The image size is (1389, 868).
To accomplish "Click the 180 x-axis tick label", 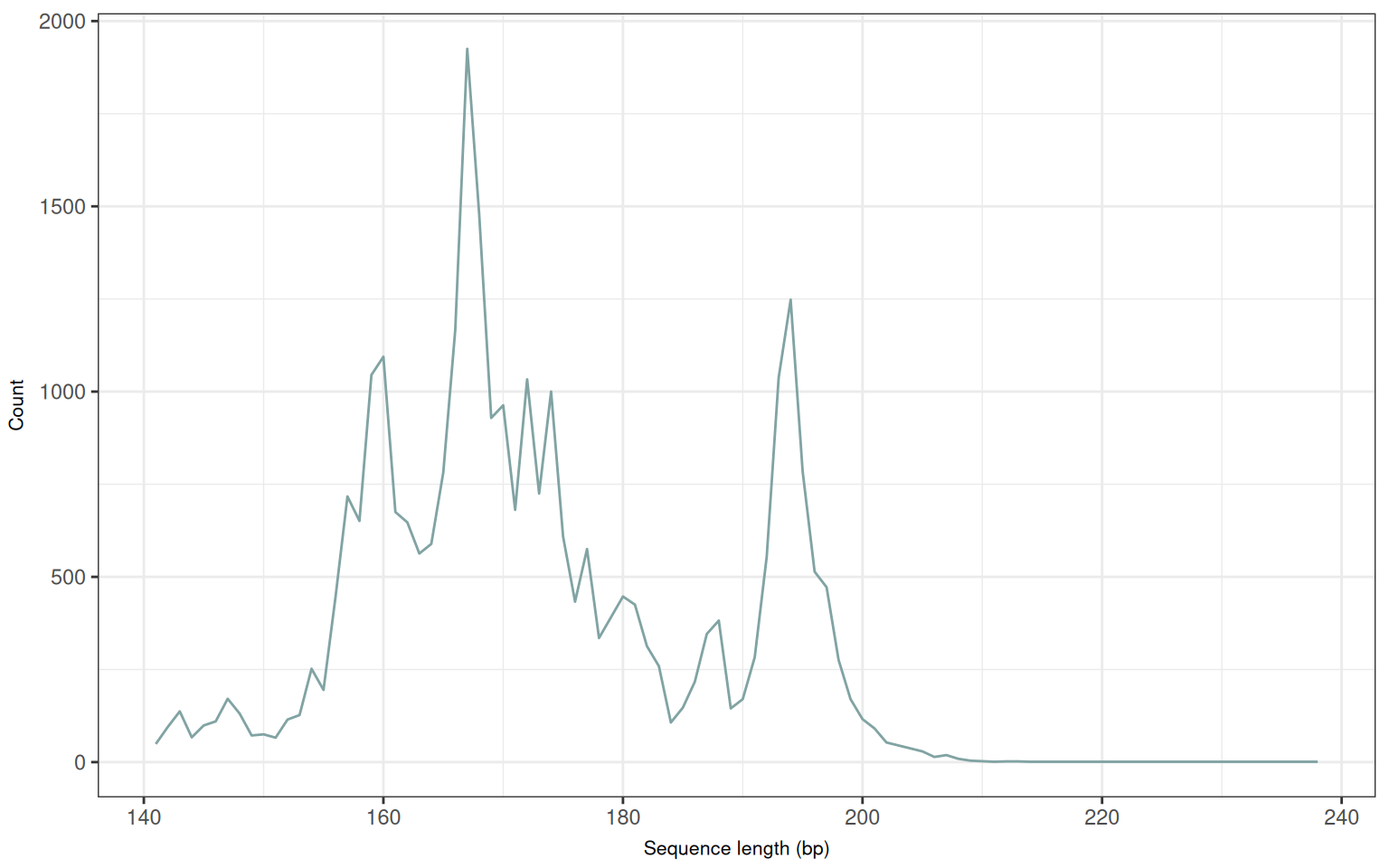I will click(x=623, y=817).
